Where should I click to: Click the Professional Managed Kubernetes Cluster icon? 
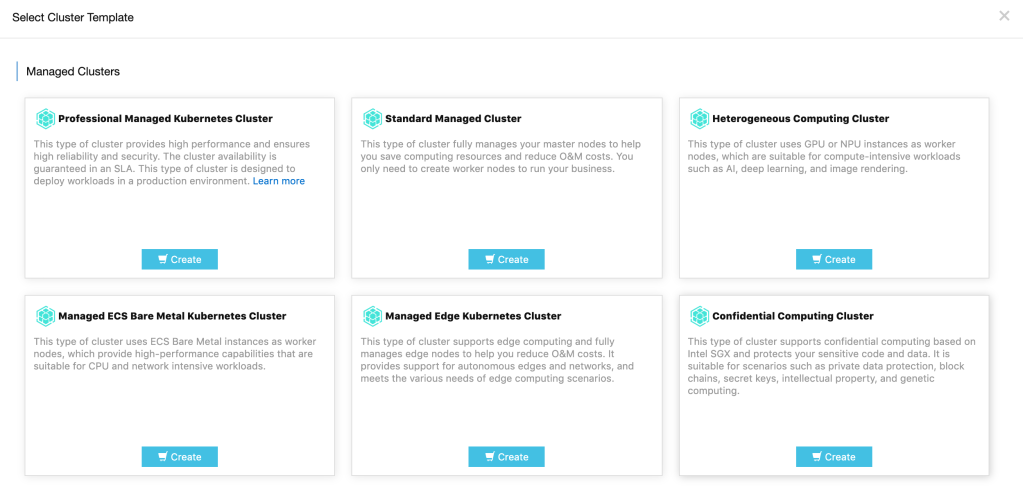click(x=45, y=119)
